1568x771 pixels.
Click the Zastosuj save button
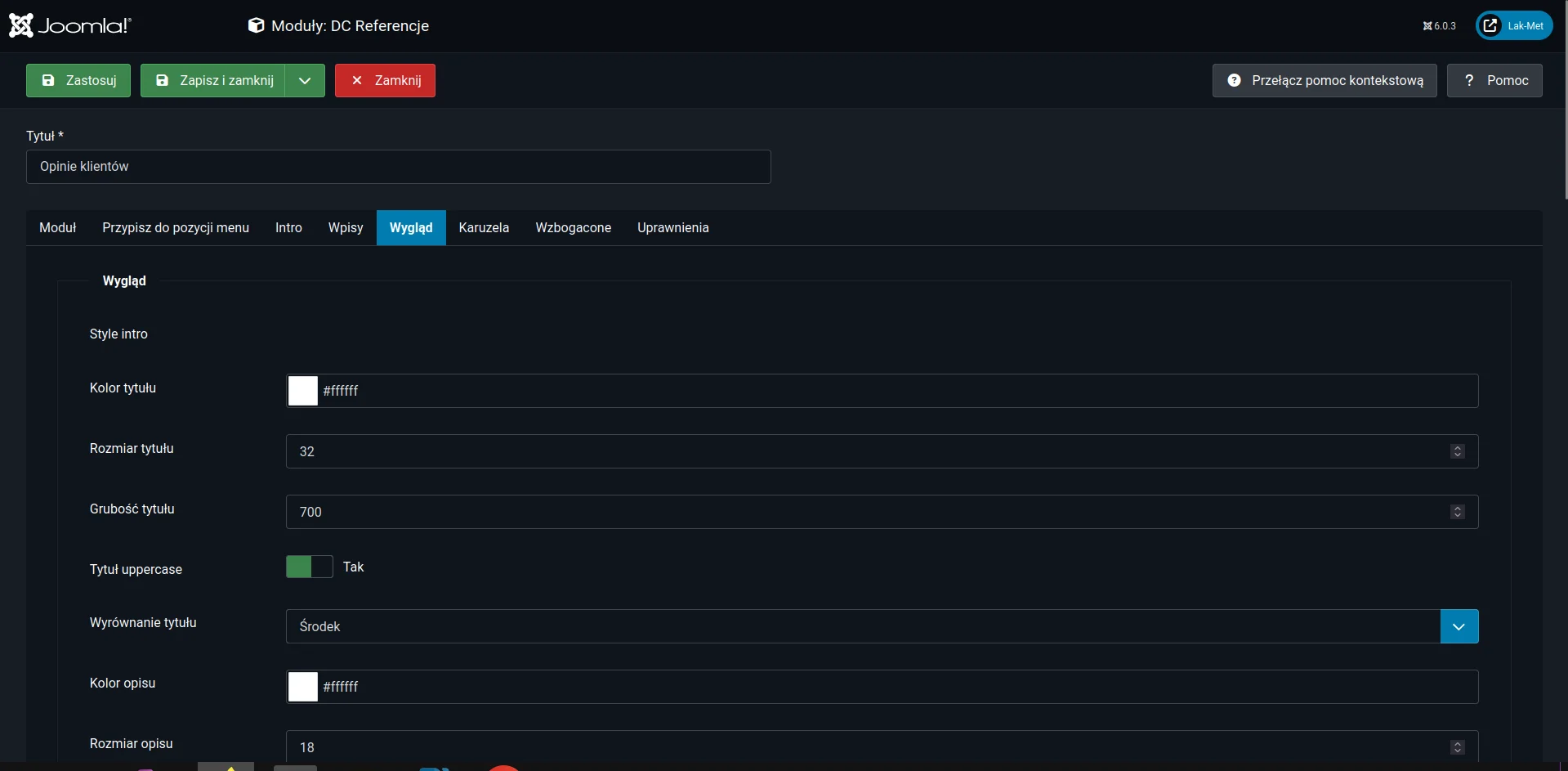(78, 80)
